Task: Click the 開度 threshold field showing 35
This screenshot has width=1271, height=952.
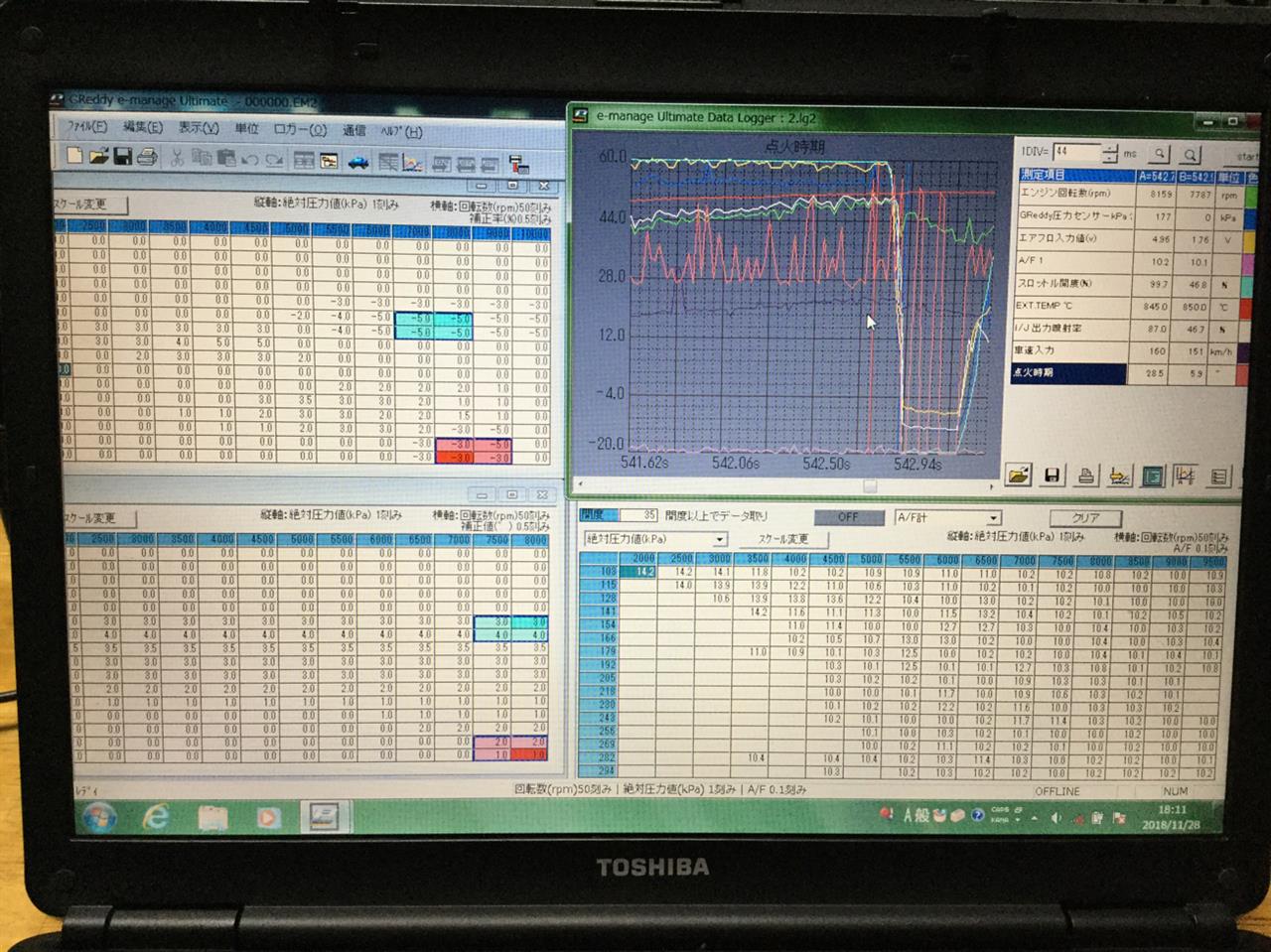Action: tap(637, 515)
